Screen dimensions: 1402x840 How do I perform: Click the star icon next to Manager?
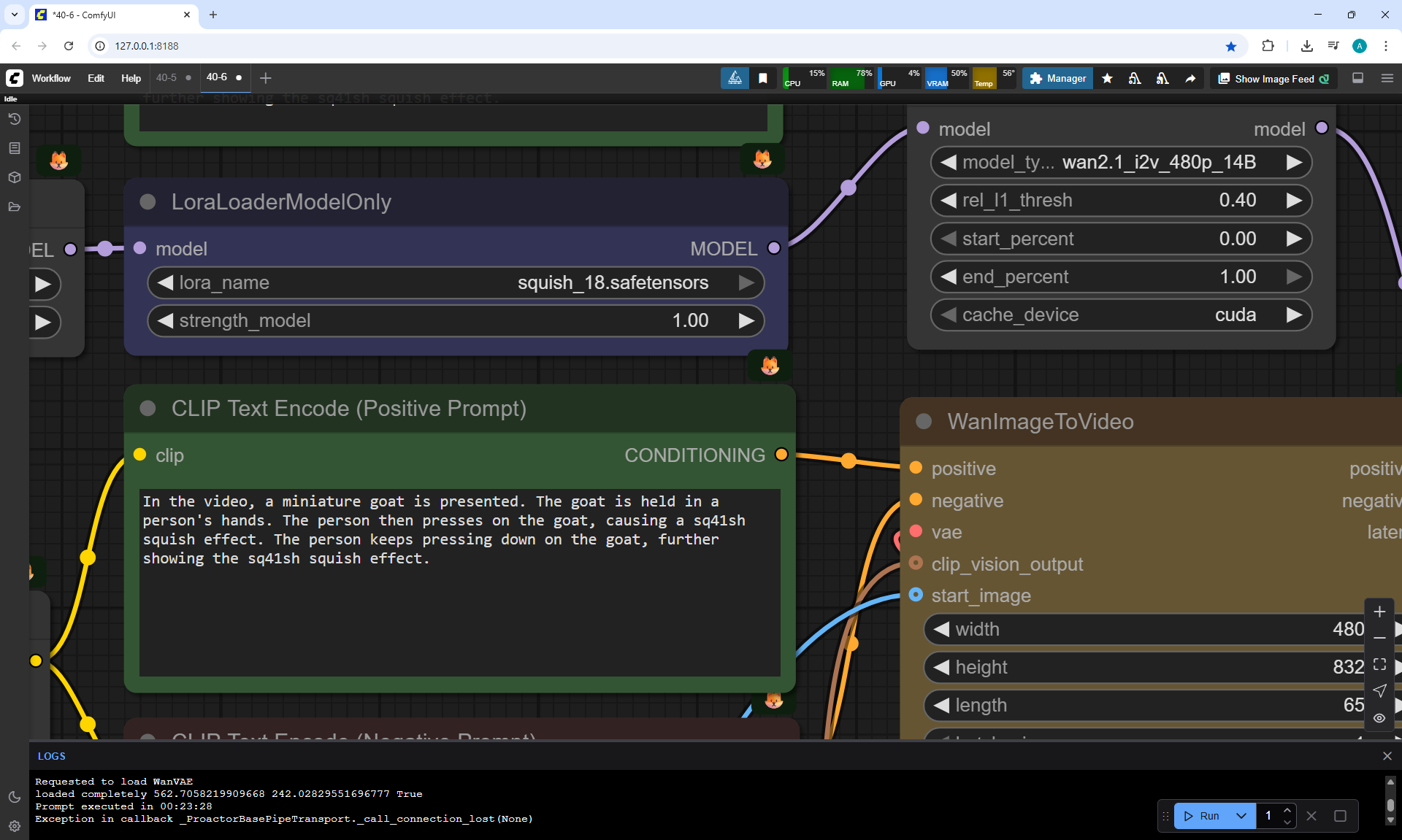coord(1108,78)
